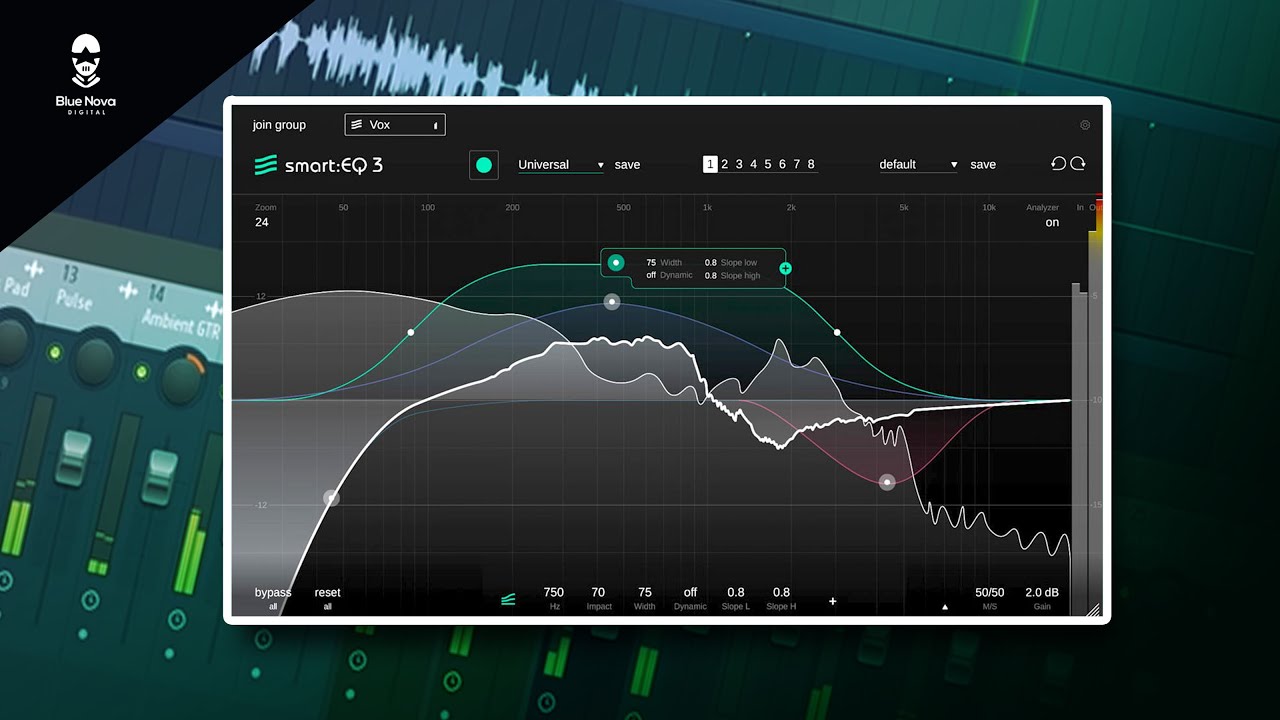Viewport: 1280px width, 720px height.
Task: Toggle Dynamic off in band popup
Action: [670, 275]
